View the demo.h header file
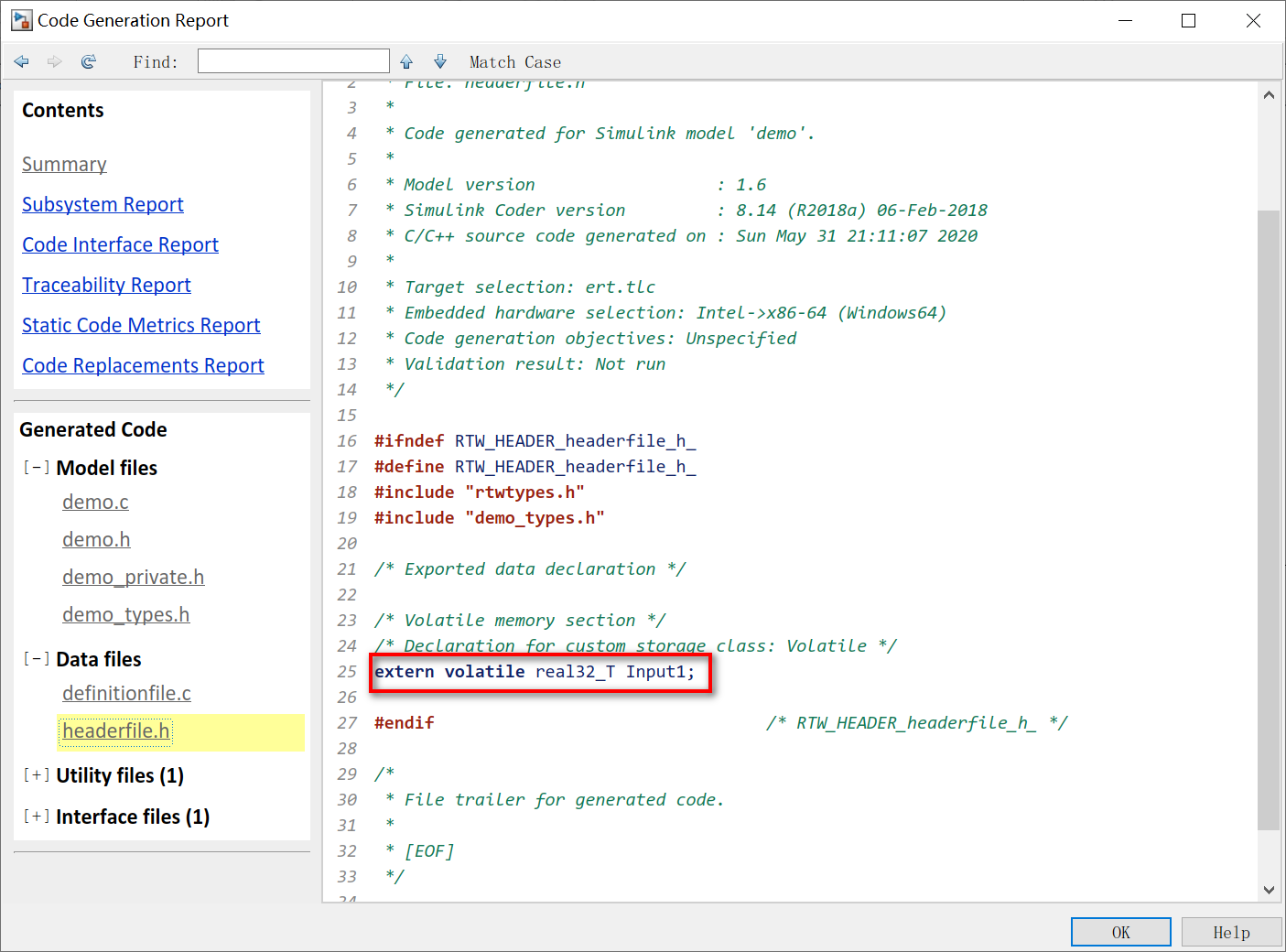The image size is (1286, 952). [96, 540]
